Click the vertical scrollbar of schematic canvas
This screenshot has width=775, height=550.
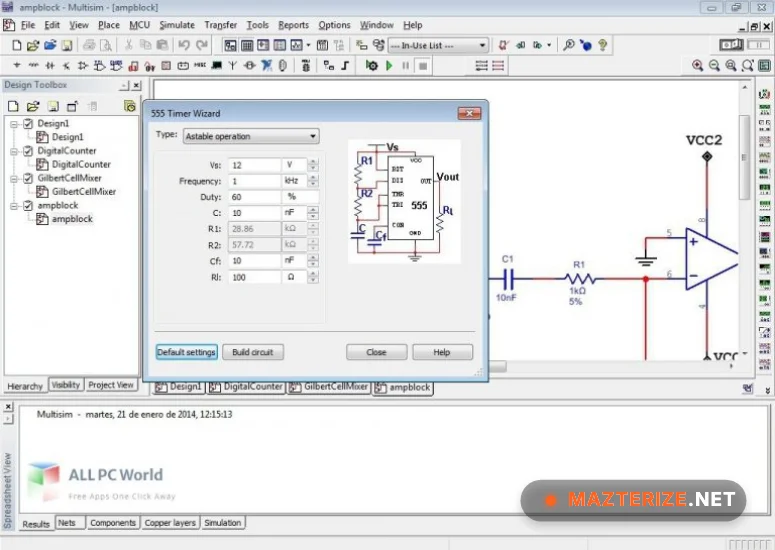(x=744, y=157)
